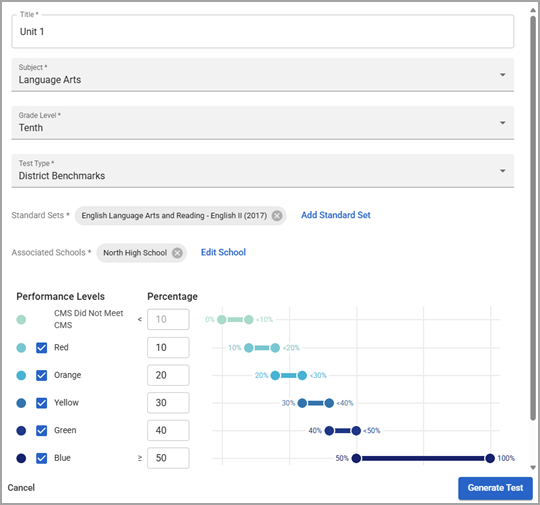Click Add Standard Set link
The height and width of the screenshot is (505, 540).
pyautogui.click(x=336, y=215)
